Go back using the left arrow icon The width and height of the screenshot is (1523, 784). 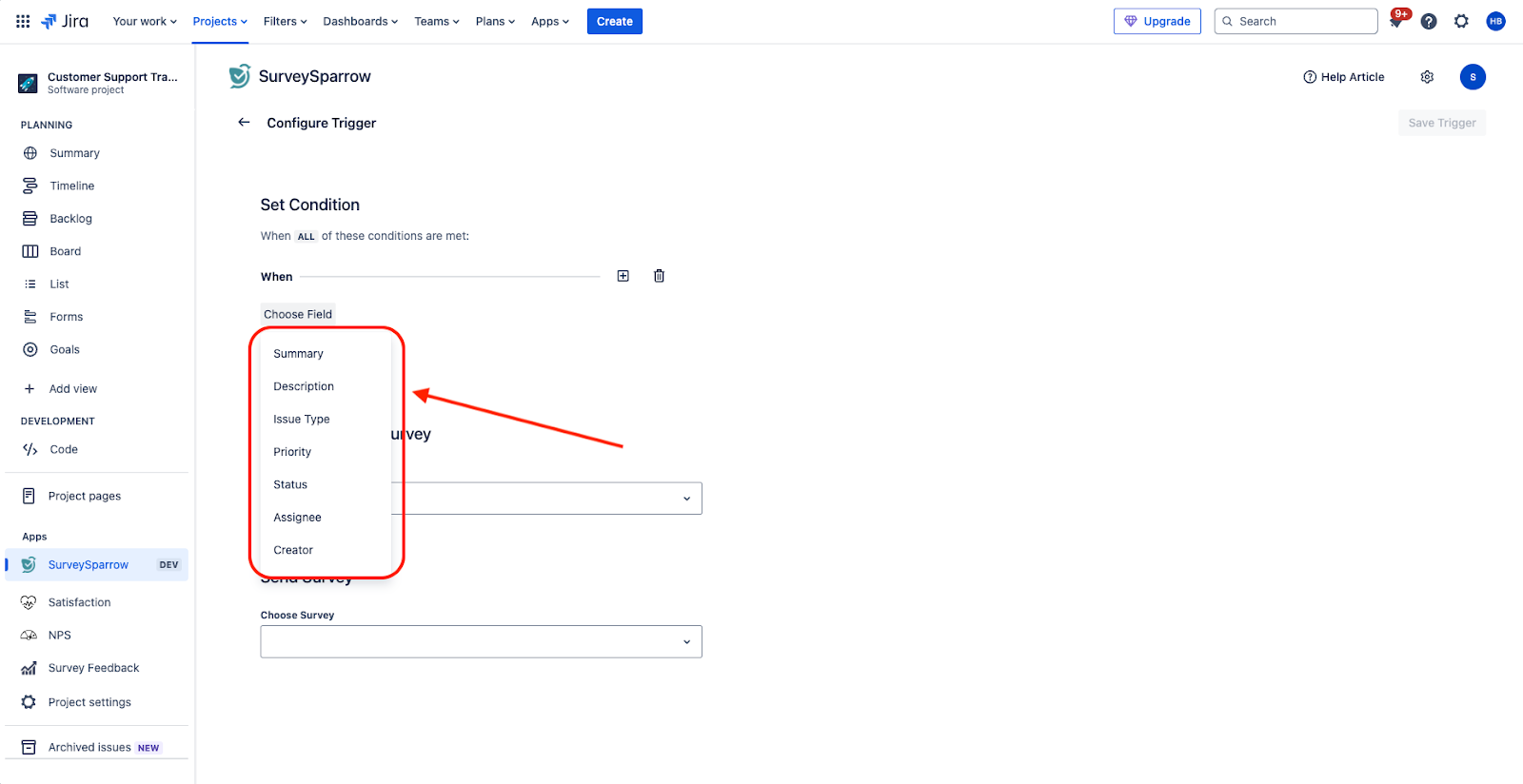pyautogui.click(x=244, y=123)
